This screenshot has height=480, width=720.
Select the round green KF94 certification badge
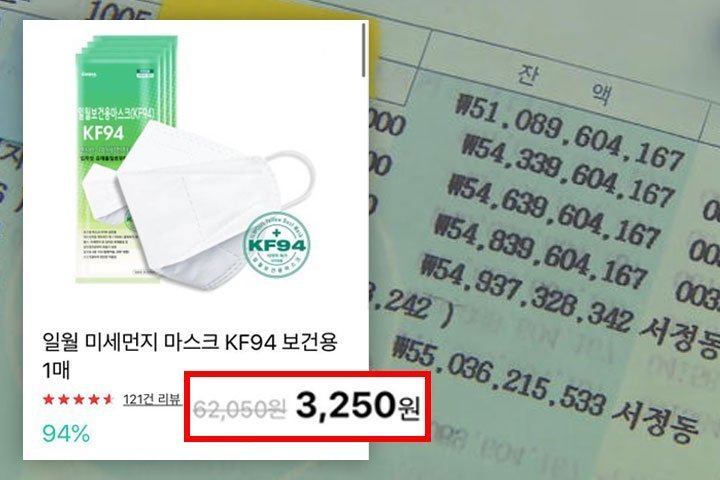tap(276, 244)
